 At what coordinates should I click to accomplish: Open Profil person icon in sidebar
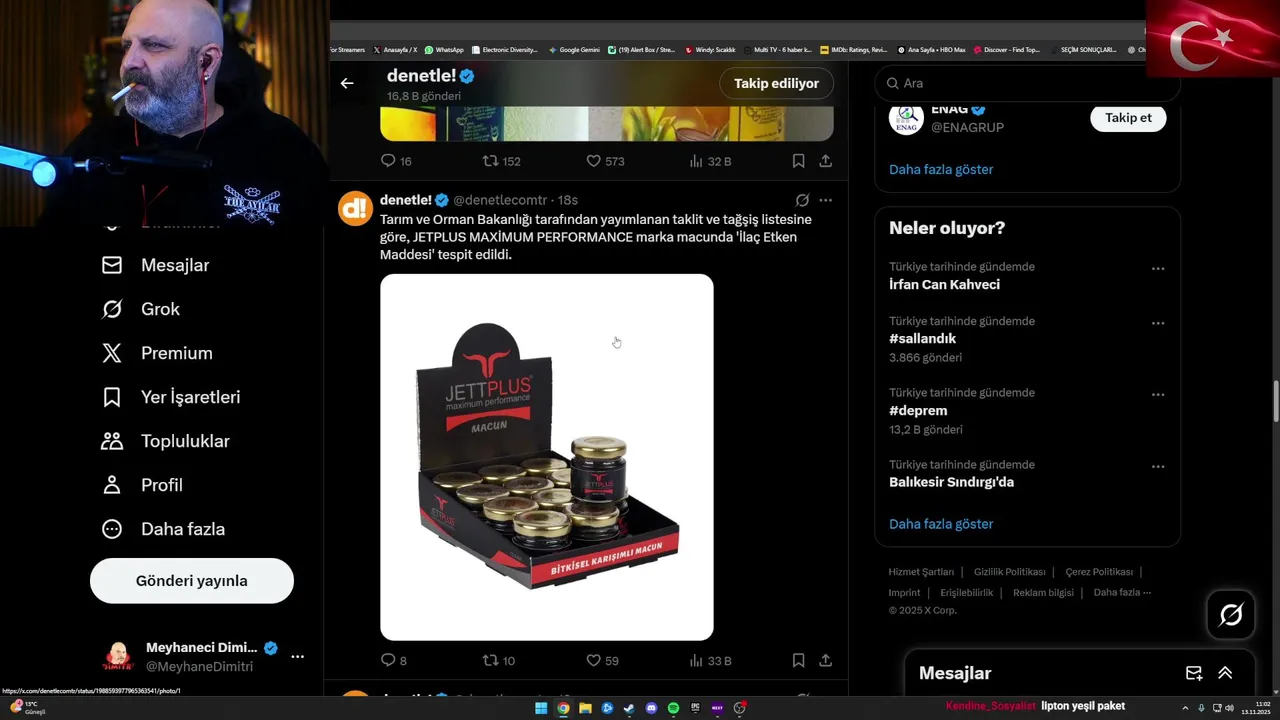tap(112, 485)
